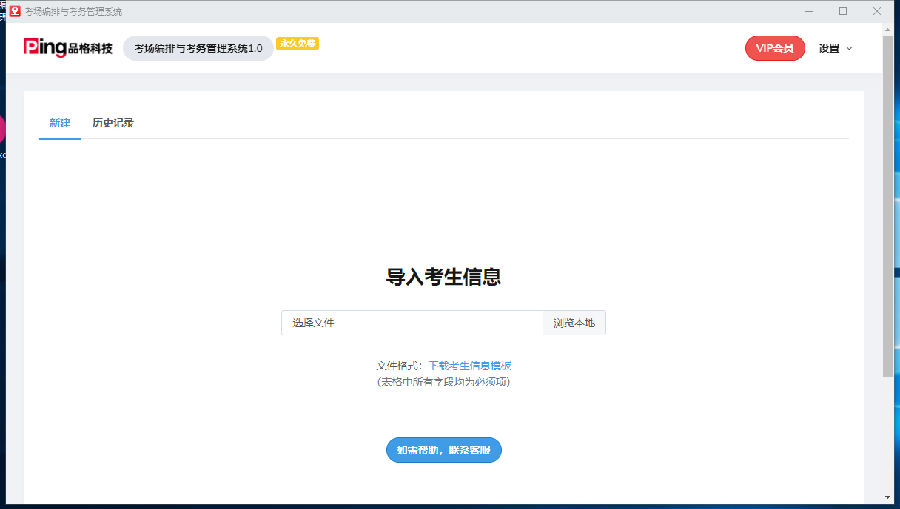900x509 pixels.
Task: Open the 下载考生信息模板 link
Action: pyautogui.click(x=470, y=366)
